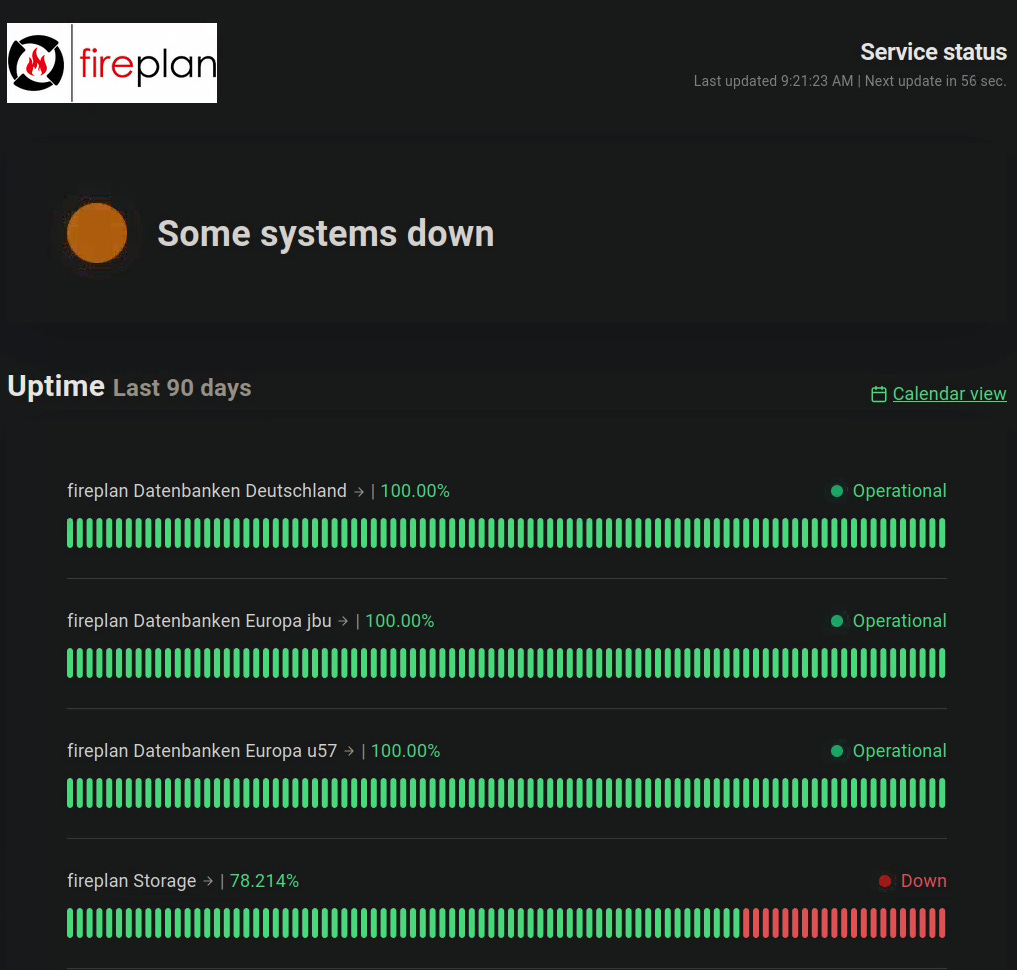Click first green bar of Storage uptime
1017x970 pixels.
pos(71,923)
